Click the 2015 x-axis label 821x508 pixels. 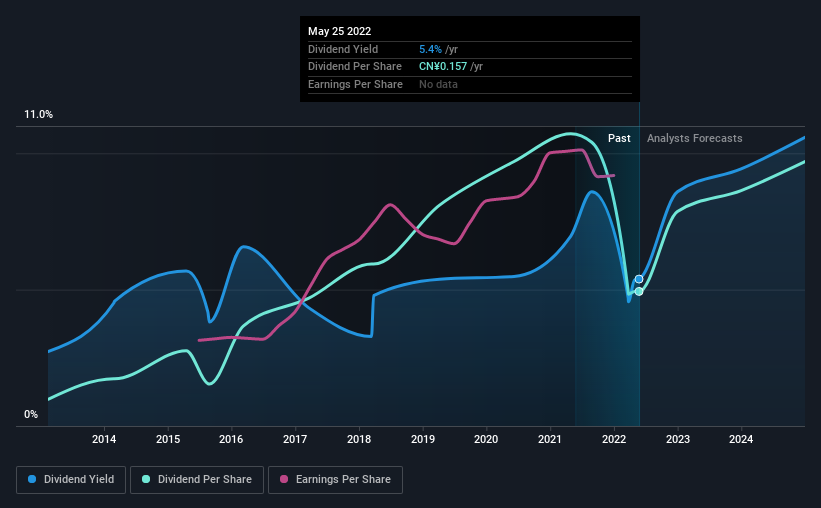(168, 439)
